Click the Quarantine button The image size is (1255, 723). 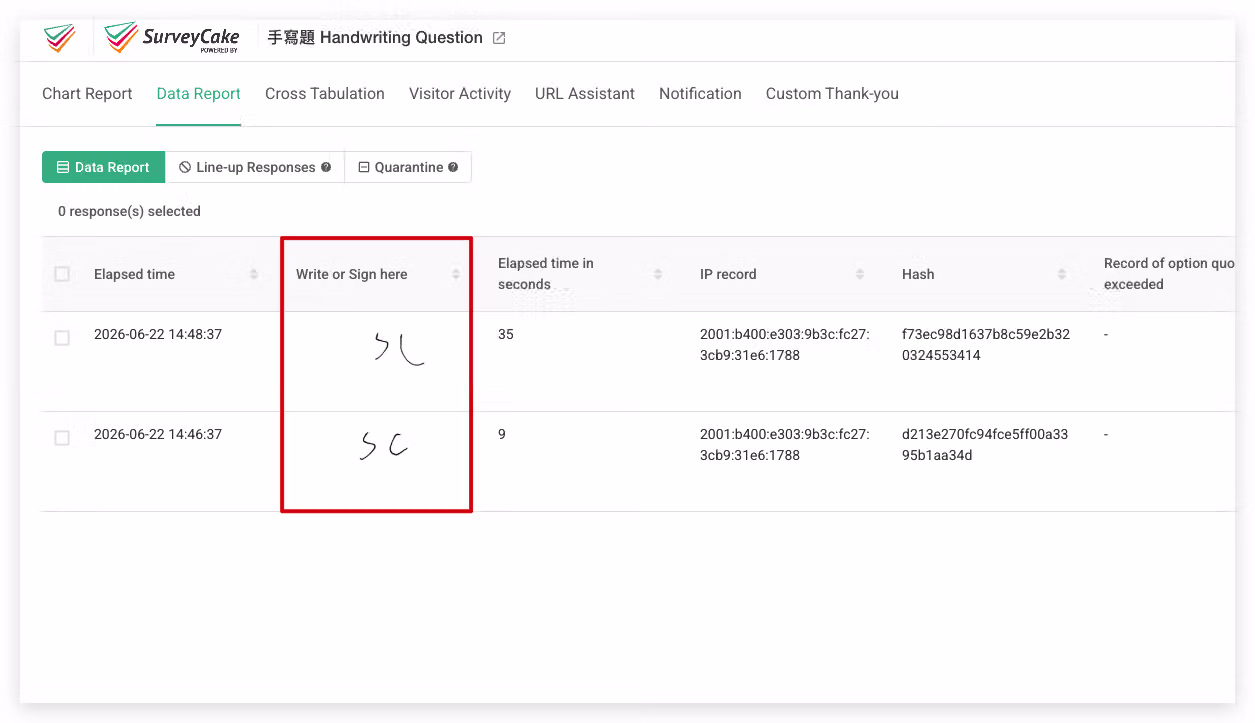click(x=408, y=167)
